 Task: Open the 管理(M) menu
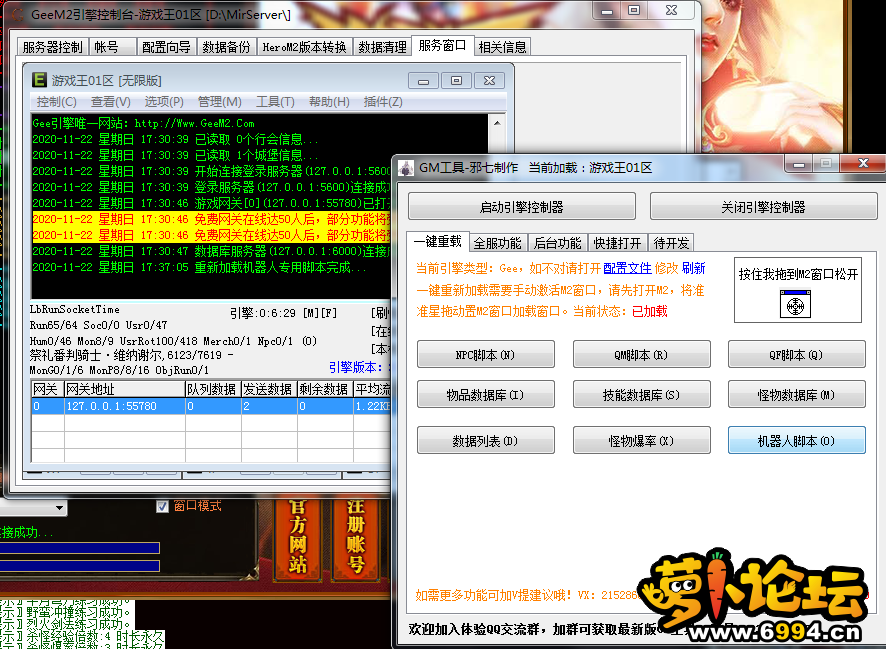[219, 102]
